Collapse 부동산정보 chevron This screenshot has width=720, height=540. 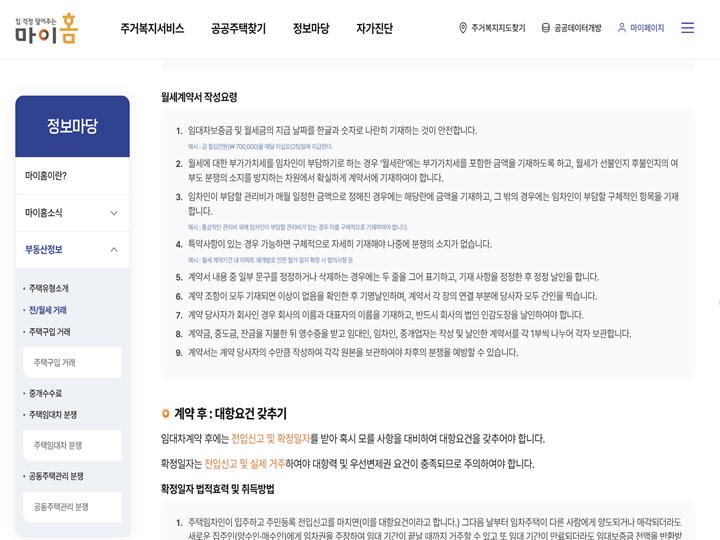114,250
